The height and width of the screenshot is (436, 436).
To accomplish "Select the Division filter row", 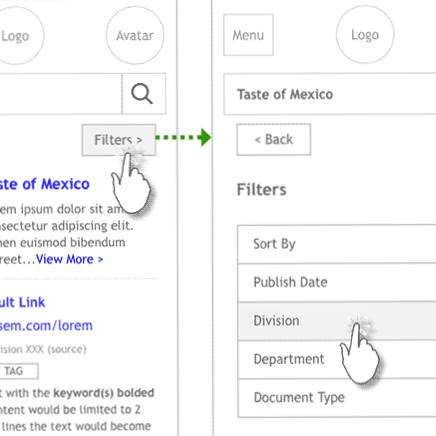I will pyautogui.click(x=337, y=321).
